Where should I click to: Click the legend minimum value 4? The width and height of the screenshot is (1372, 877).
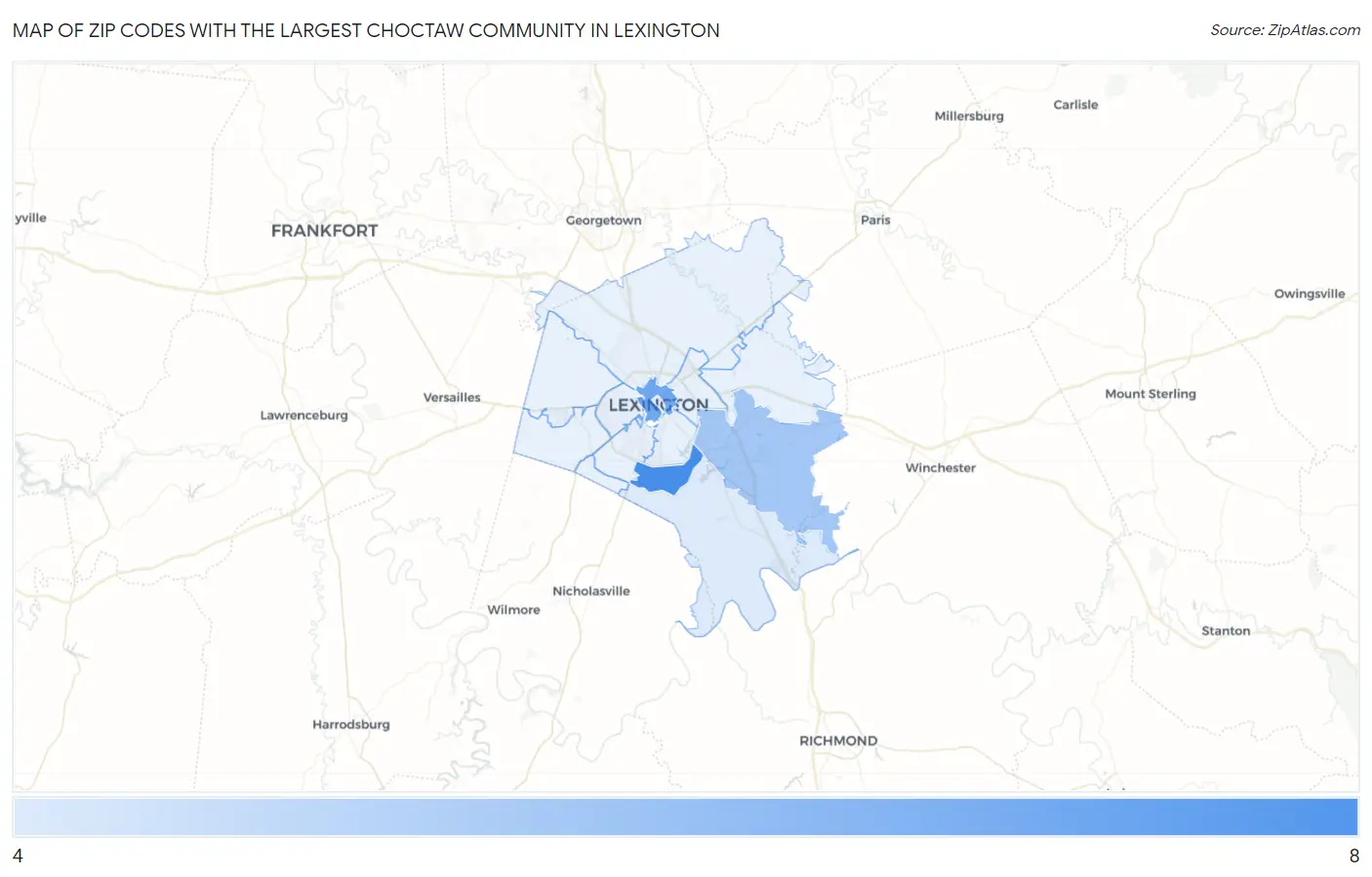tap(18, 857)
